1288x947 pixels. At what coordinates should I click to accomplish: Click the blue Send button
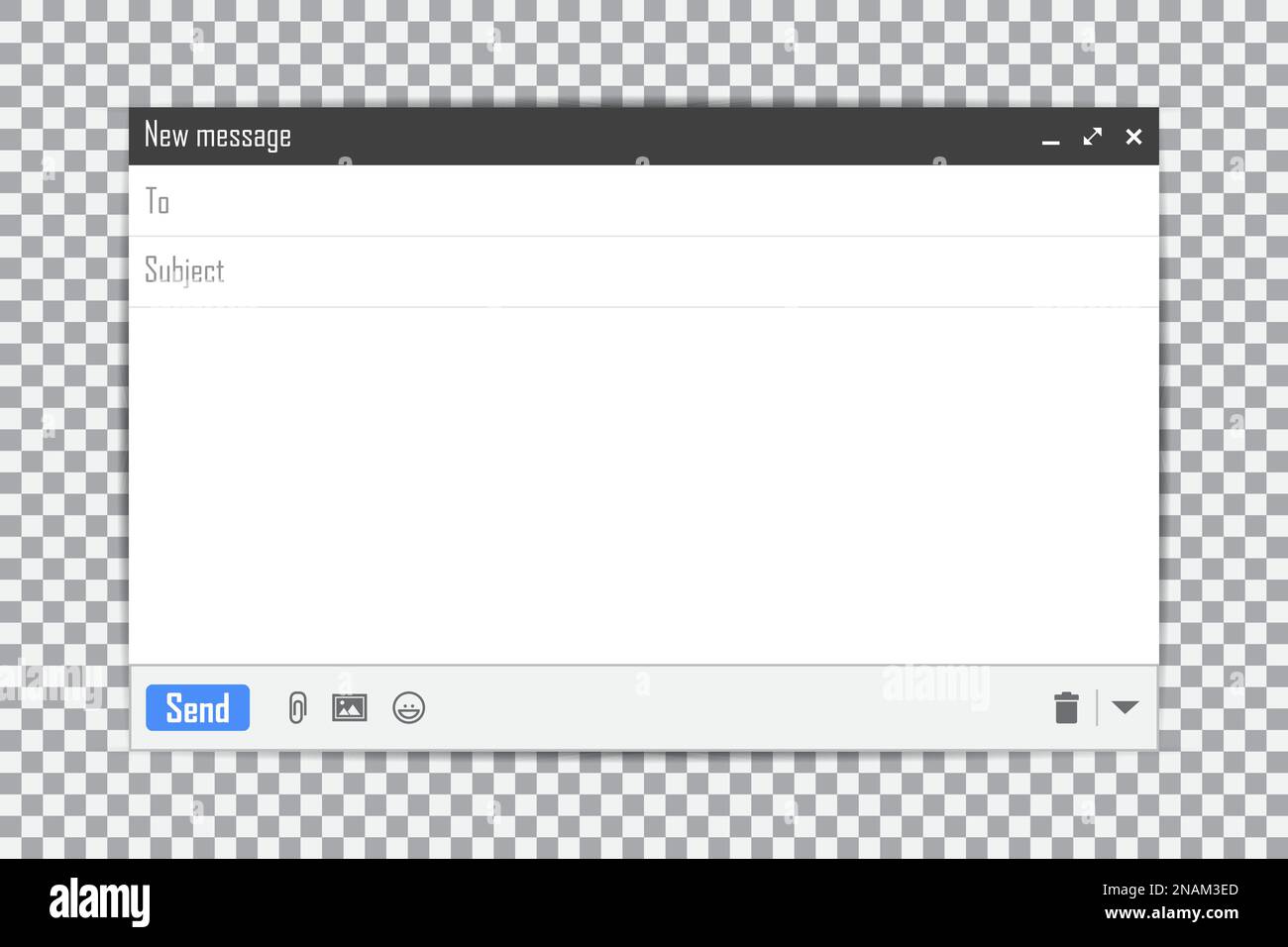tap(197, 707)
